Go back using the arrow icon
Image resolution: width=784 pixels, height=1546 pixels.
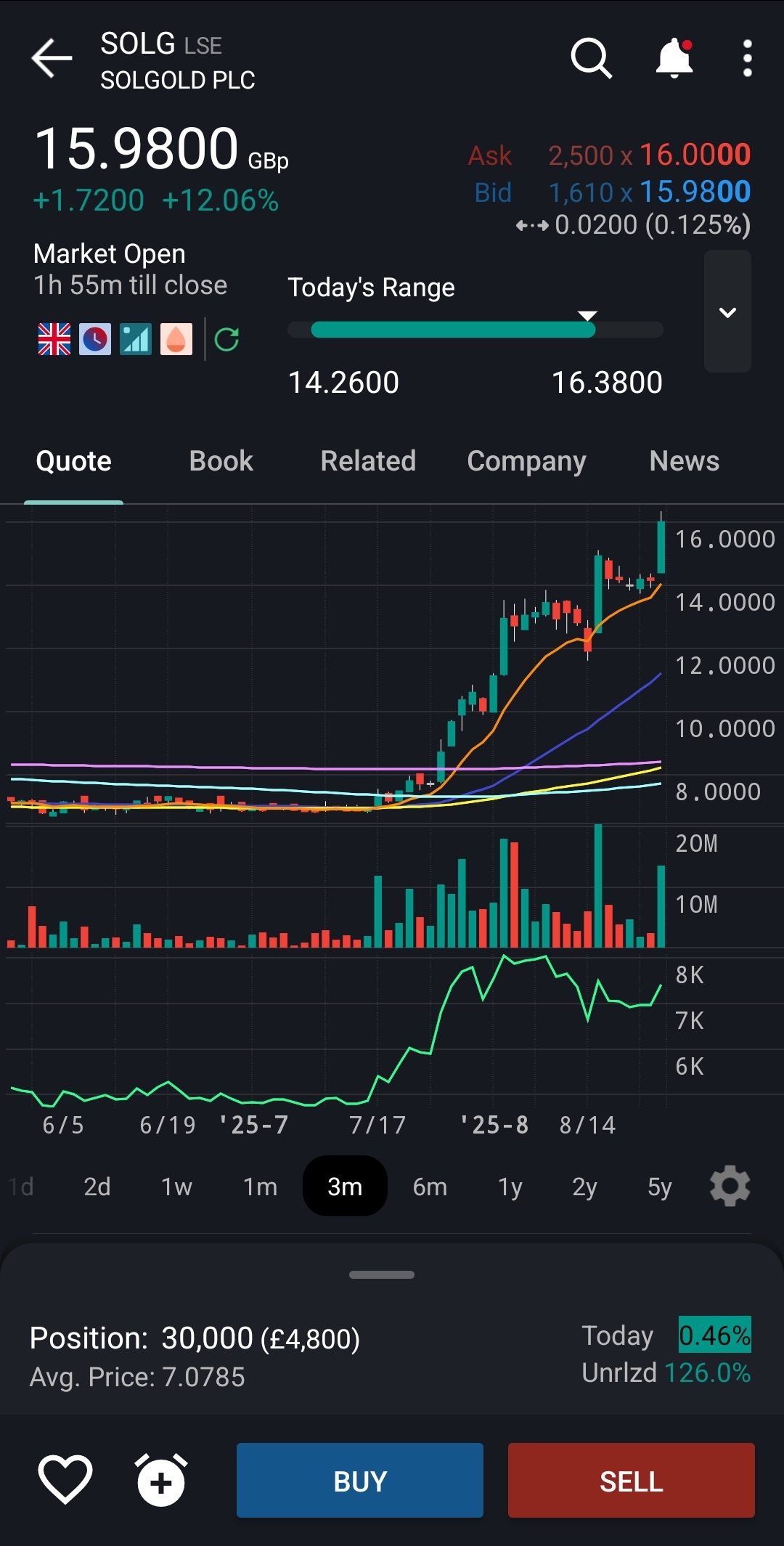pyautogui.click(x=52, y=58)
